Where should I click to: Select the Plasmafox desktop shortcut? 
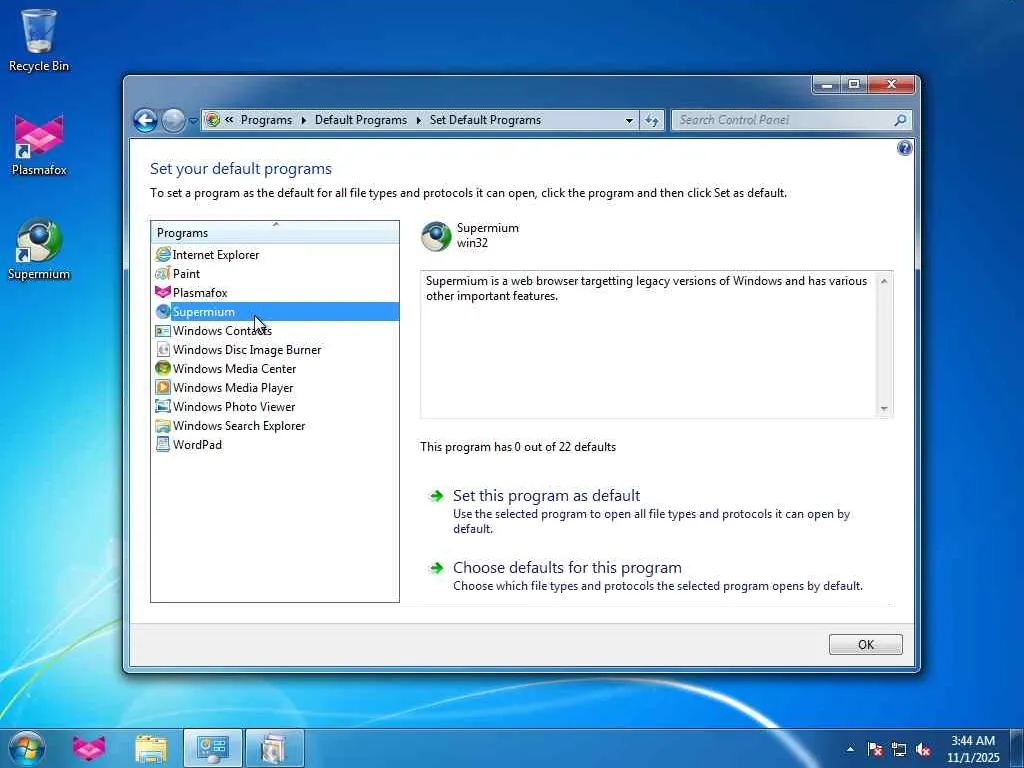(39, 145)
